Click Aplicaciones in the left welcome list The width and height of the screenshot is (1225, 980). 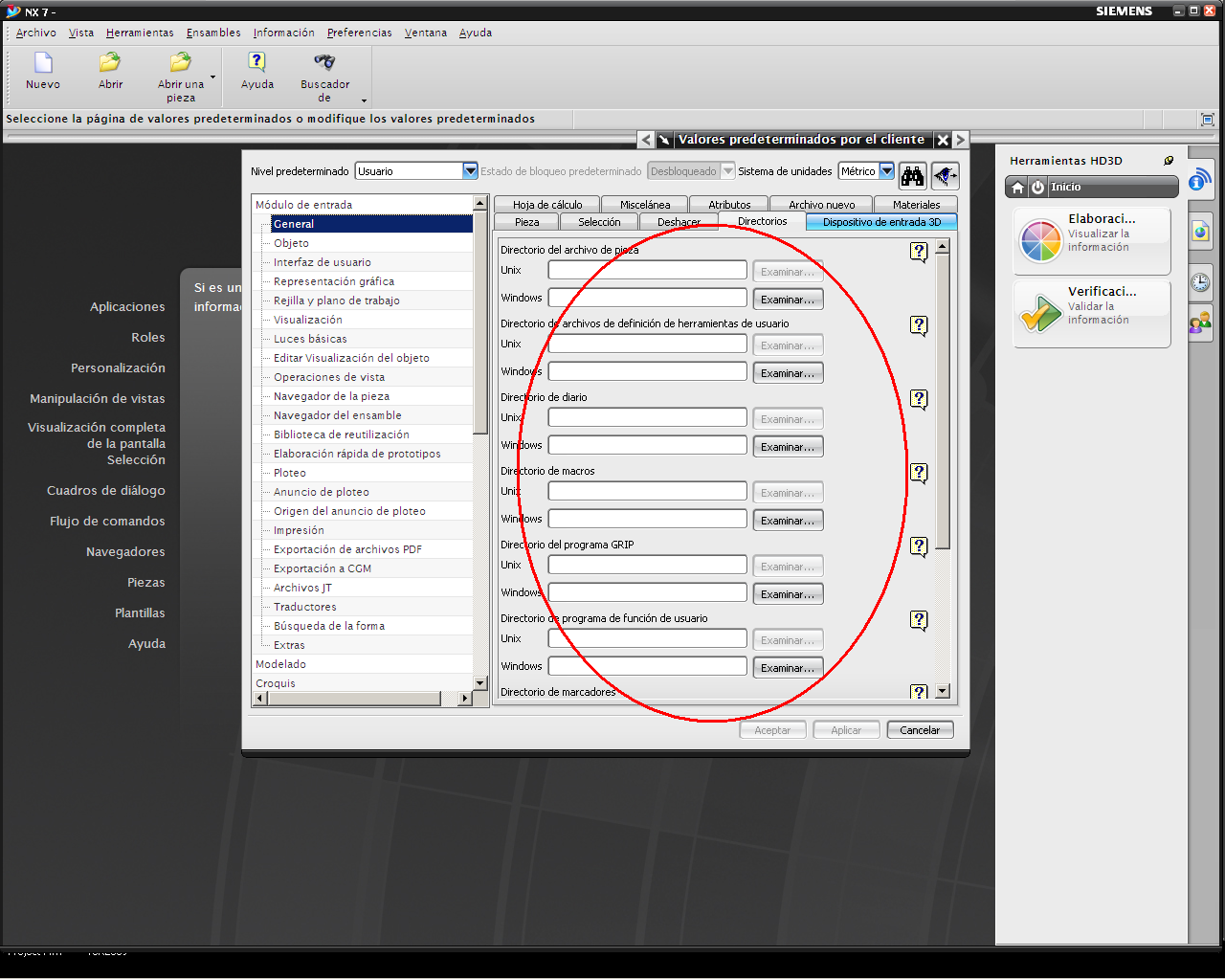127,307
